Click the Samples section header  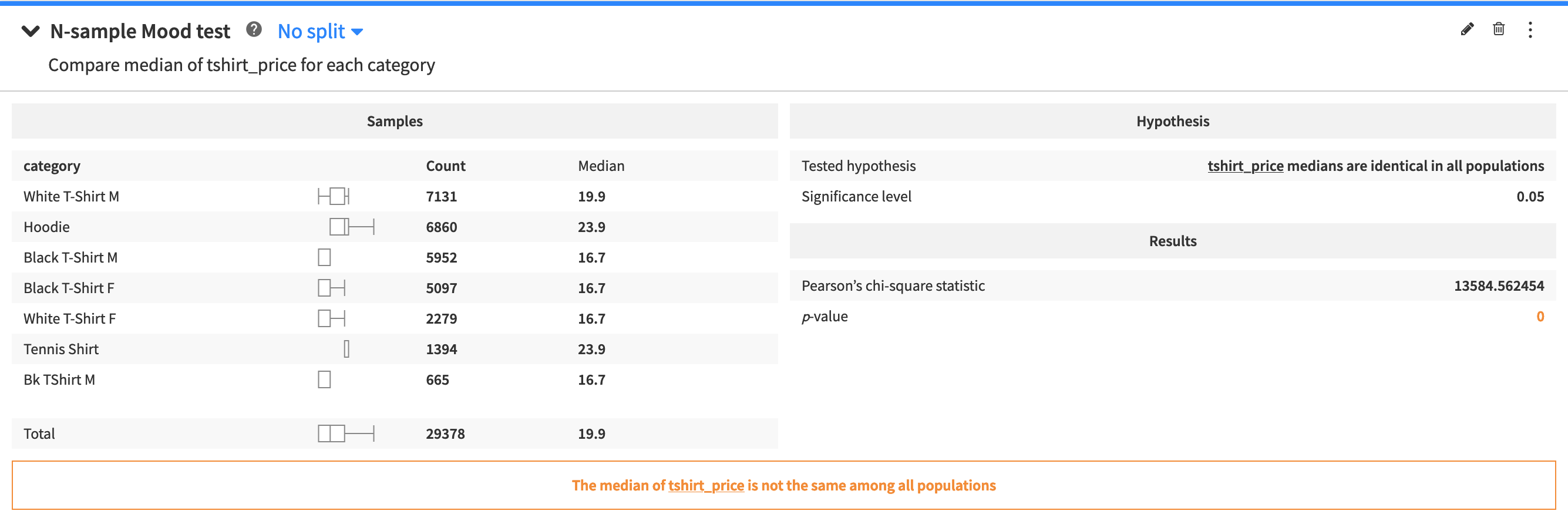395,121
